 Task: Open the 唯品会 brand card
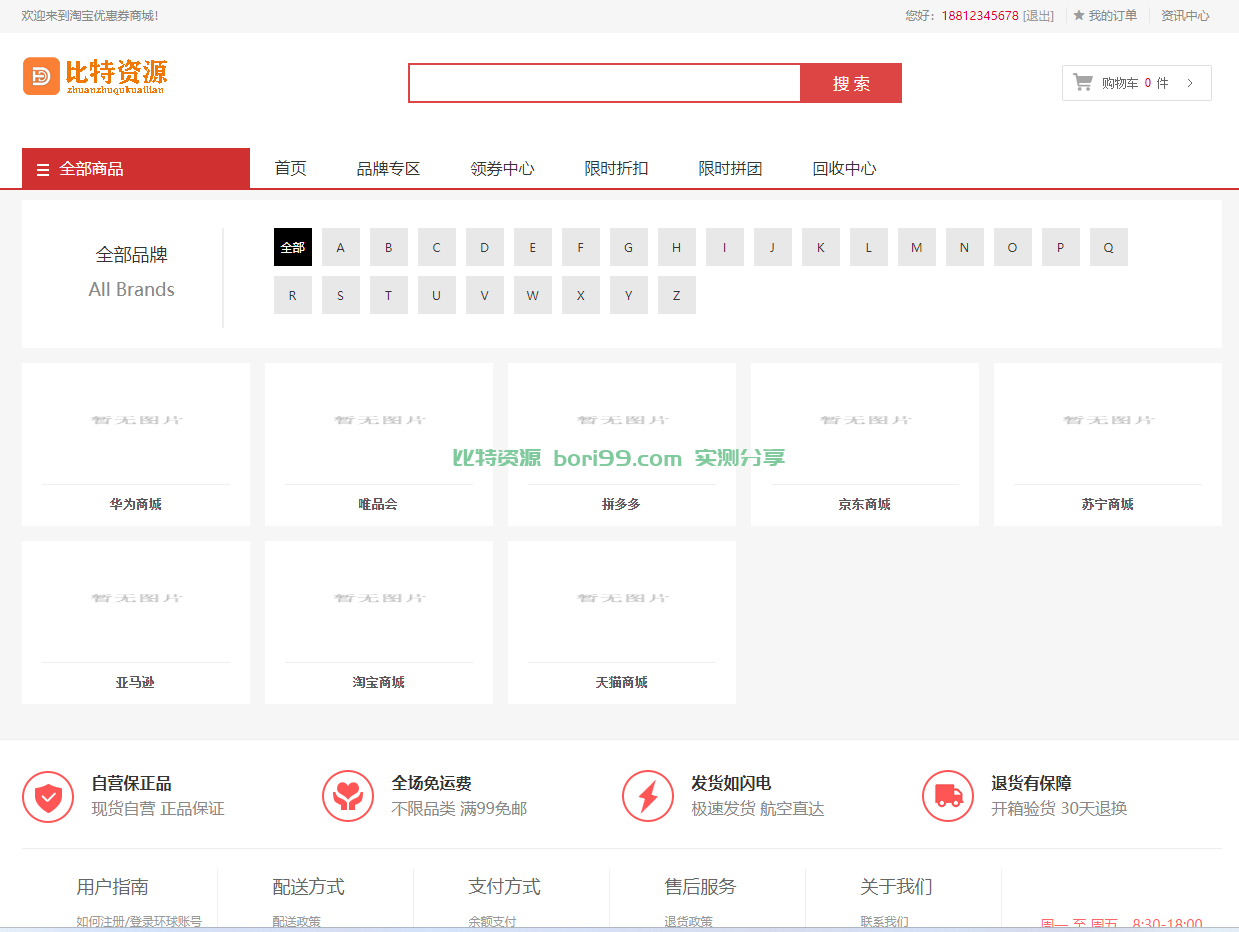coord(379,444)
